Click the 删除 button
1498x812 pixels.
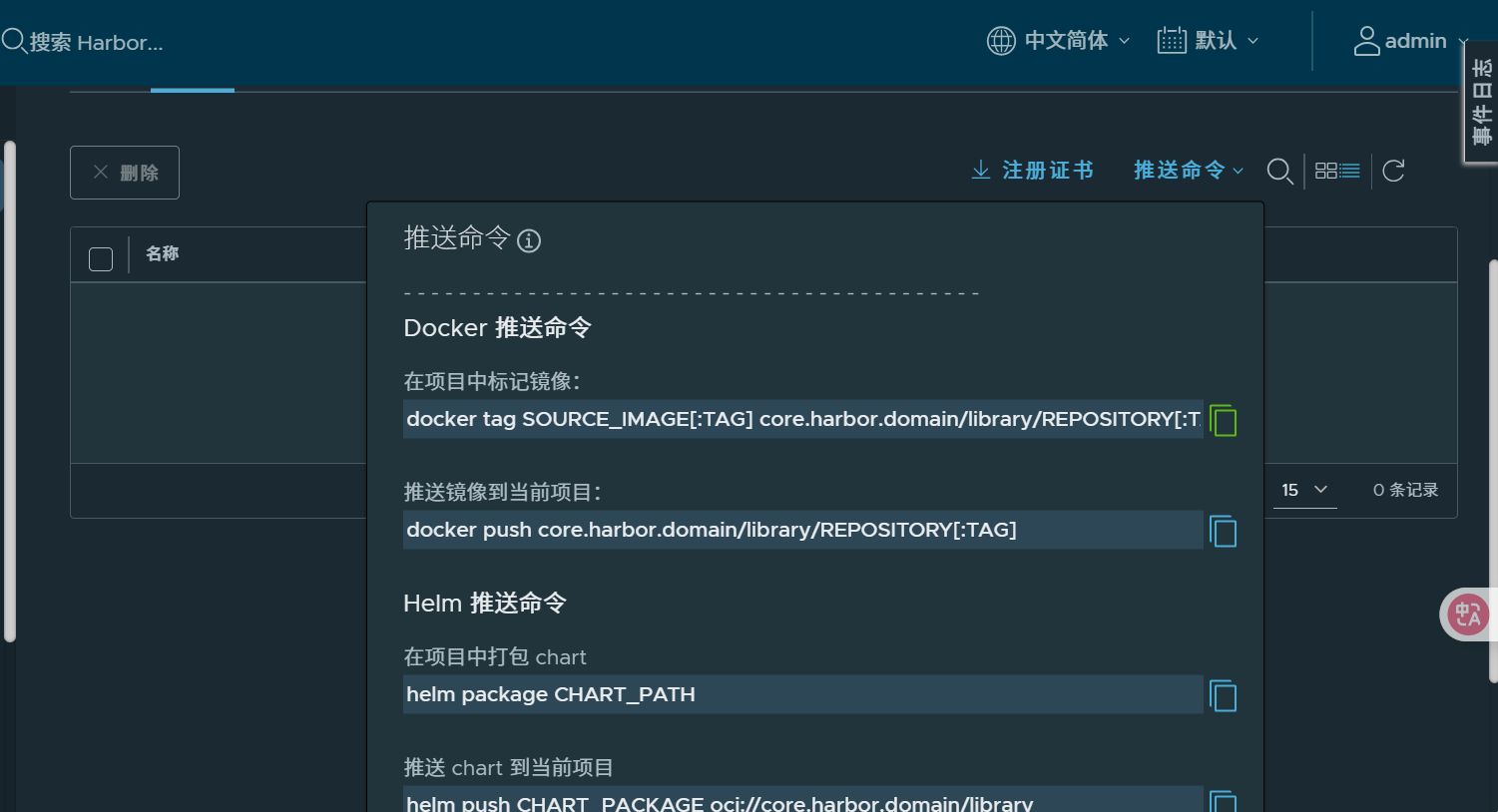click(x=125, y=173)
